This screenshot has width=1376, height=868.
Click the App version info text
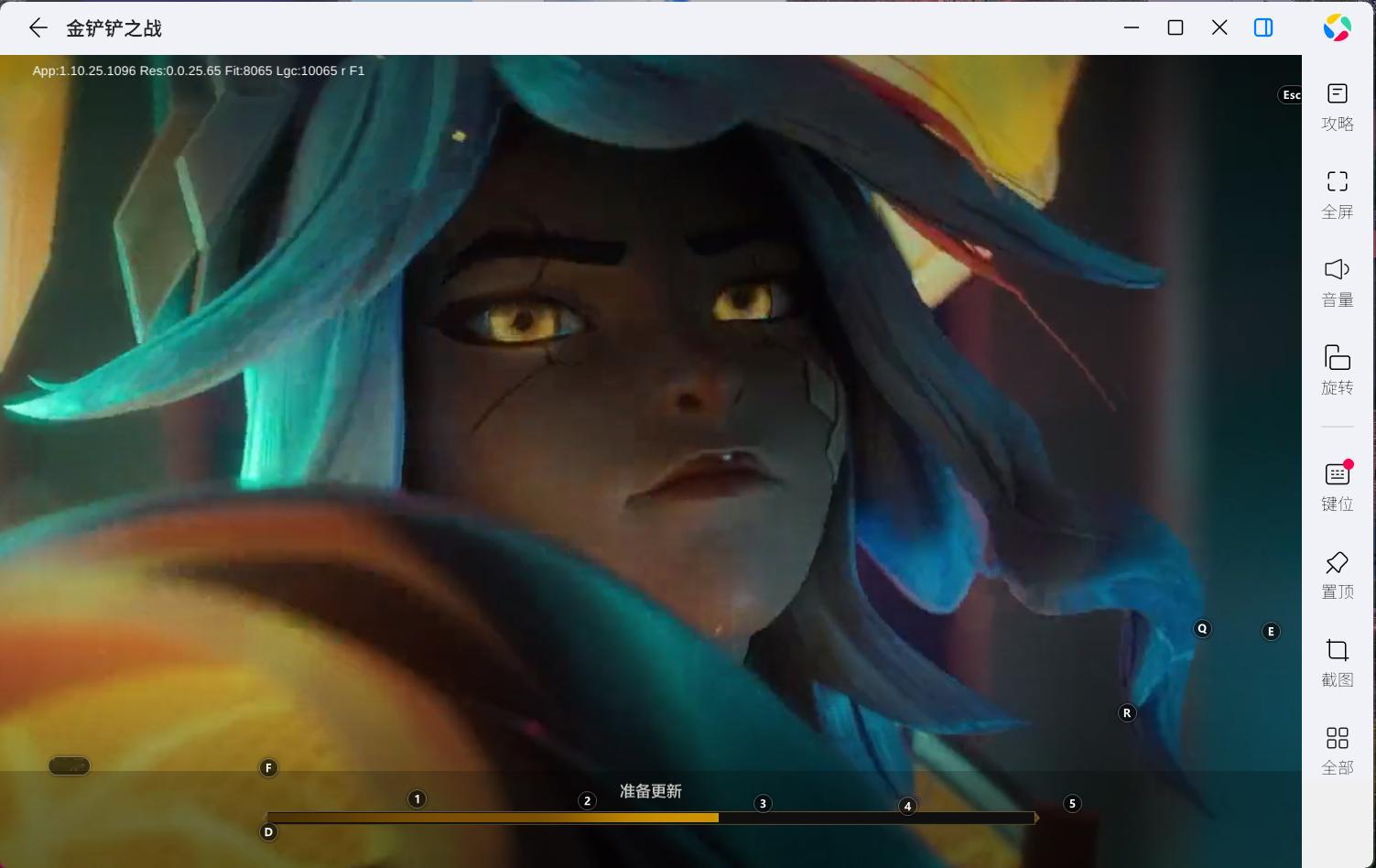coord(199,71)
